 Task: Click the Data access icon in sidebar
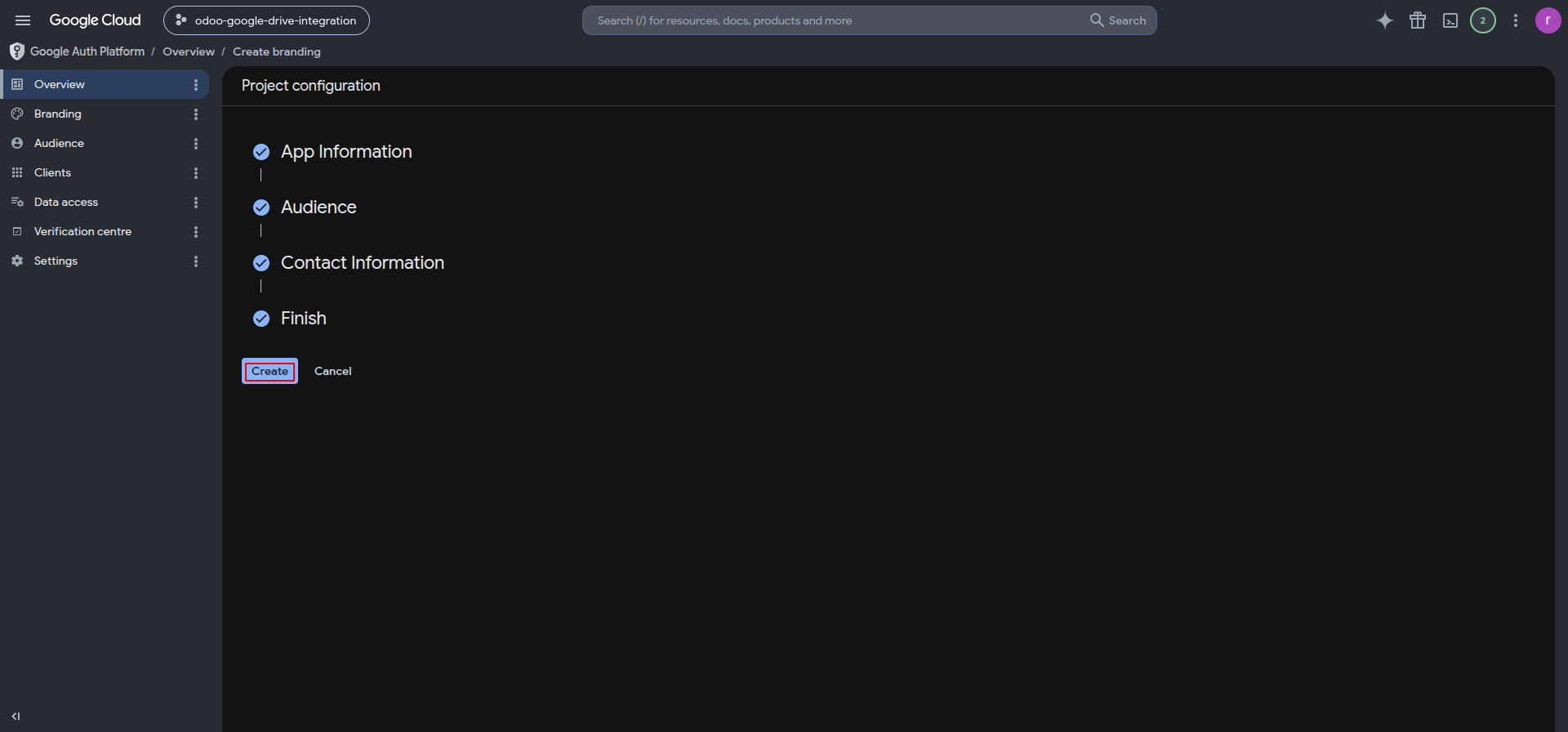click(x=17, y=202)
